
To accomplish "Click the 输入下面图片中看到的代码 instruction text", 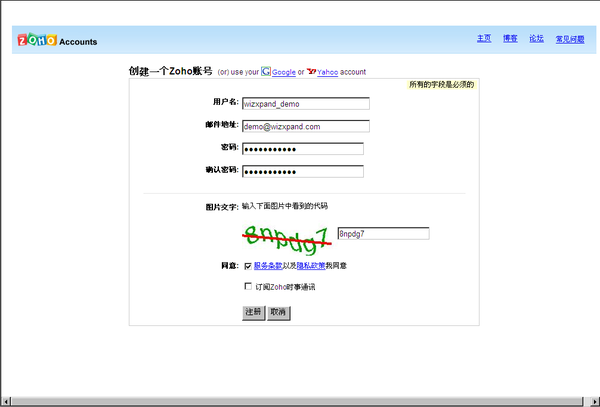I will pyautogui.click(x=285, y=206).
